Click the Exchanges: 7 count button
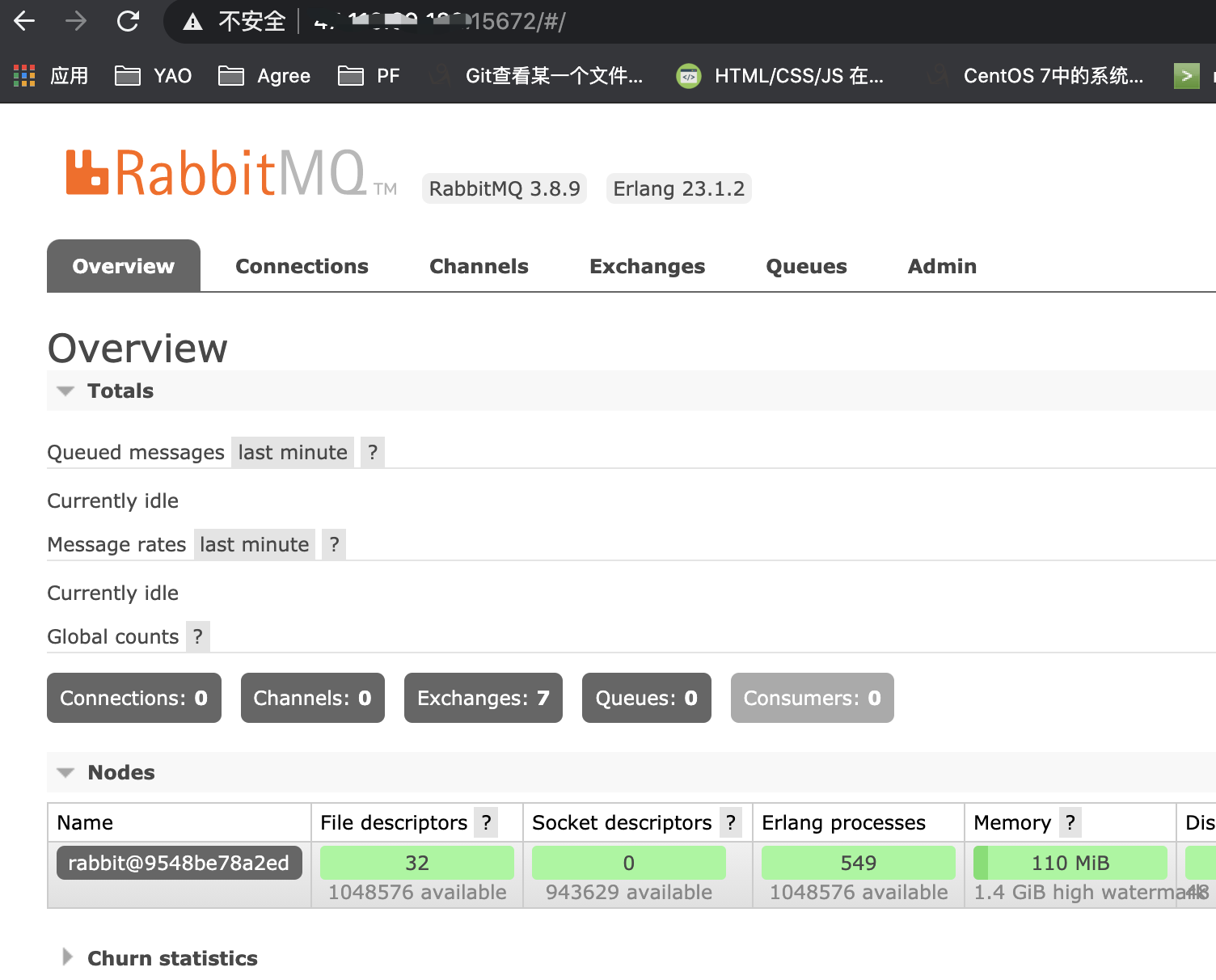 483,698
